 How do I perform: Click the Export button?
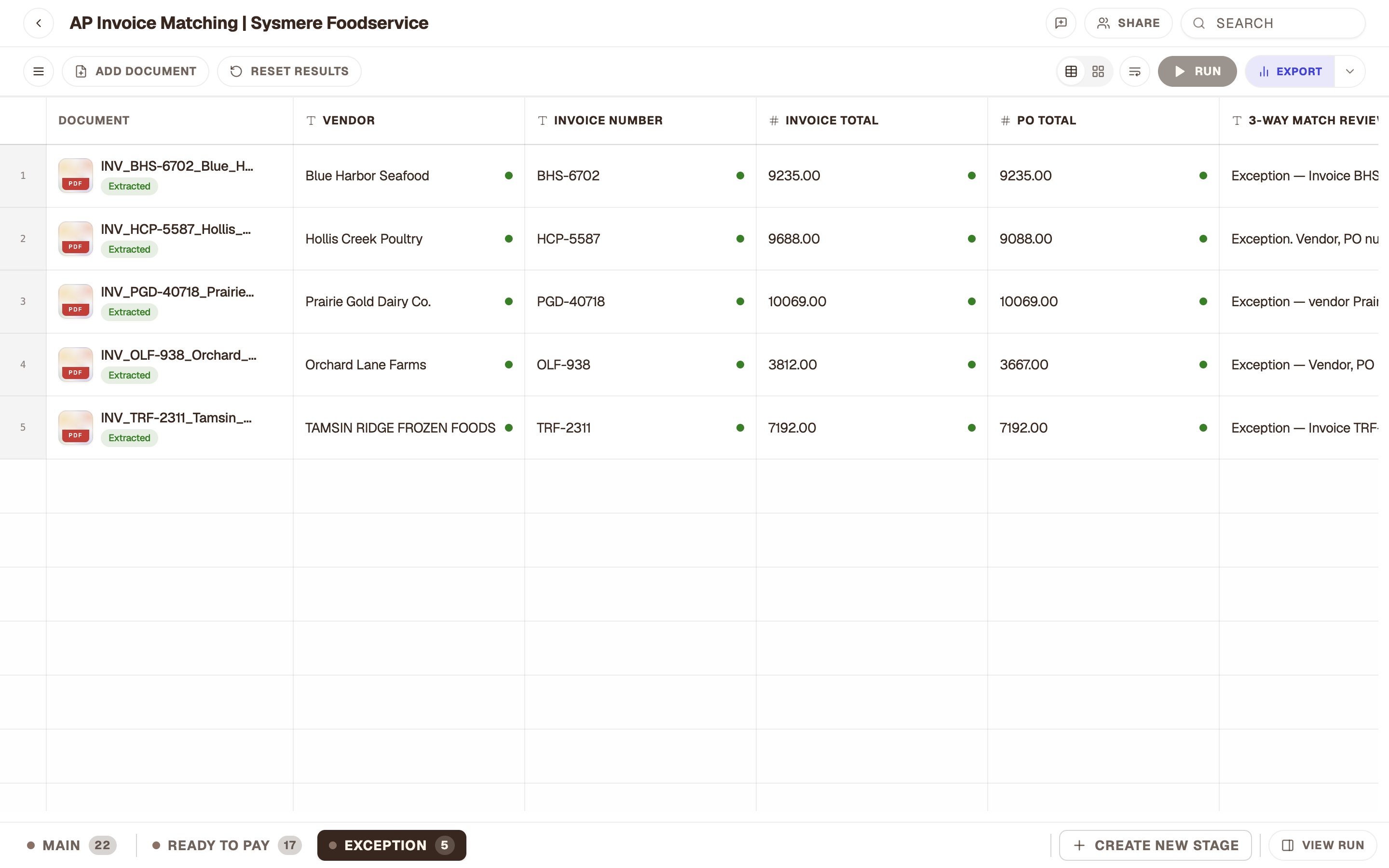pyautogui.click(x=1290, y=71)
